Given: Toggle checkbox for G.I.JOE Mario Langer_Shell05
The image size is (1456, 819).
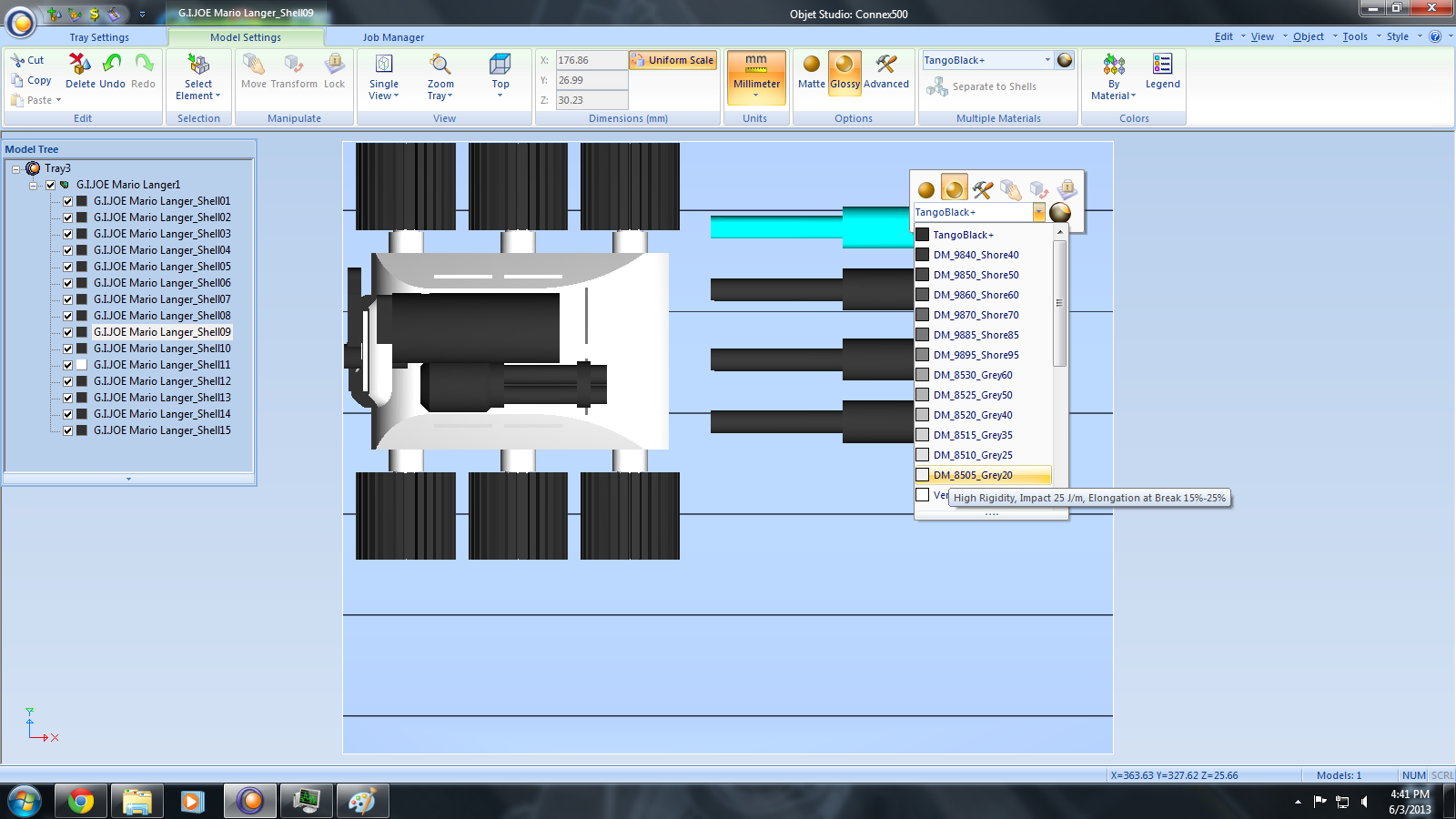Looking at the screenshot, I should (x=67, y=267).
